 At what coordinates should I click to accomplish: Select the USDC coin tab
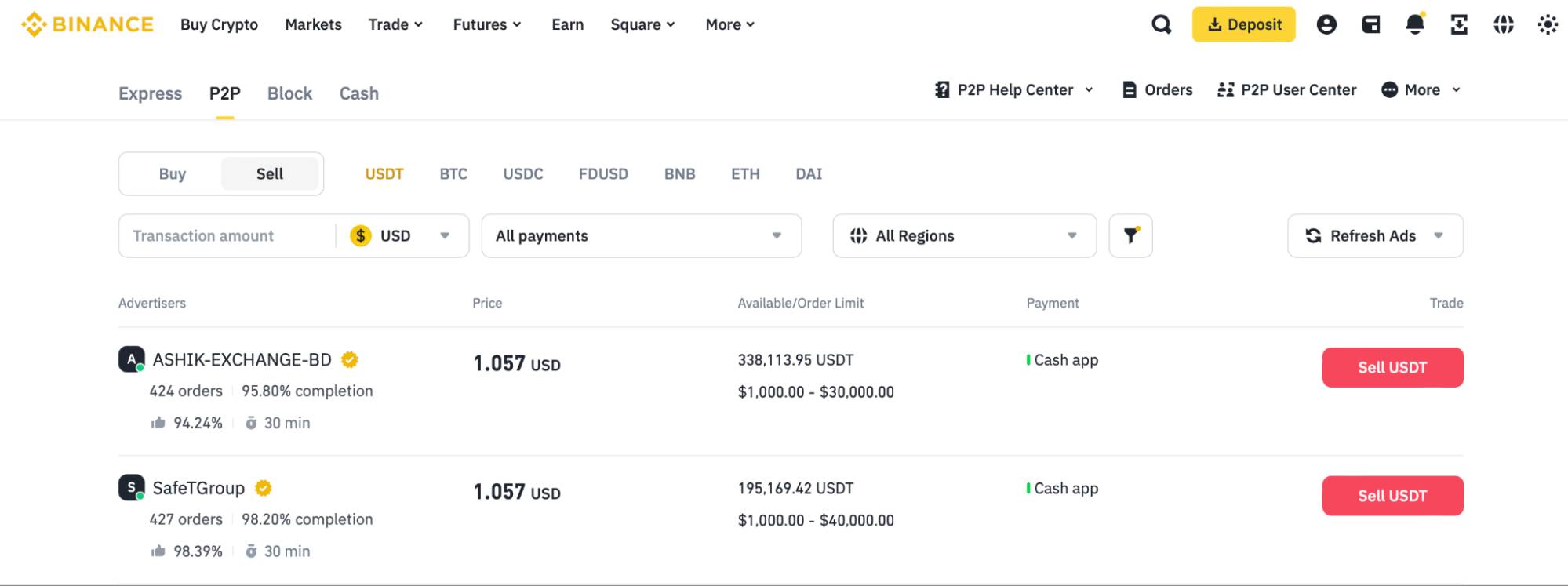pyautogui.click(x=523, y=173)
